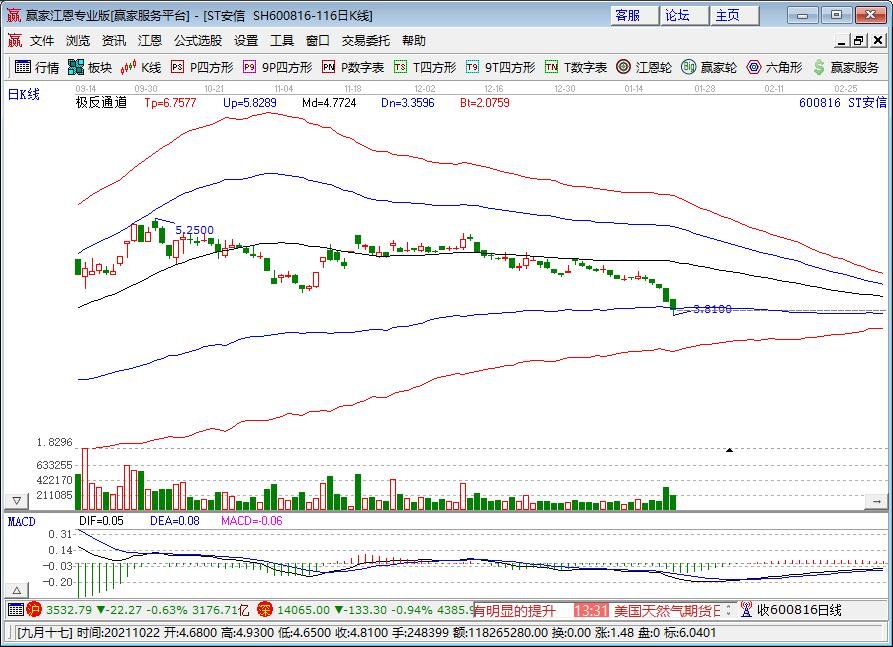This screenshot has width=893, height=647.
Task: Click the right-arrow button beside volume panel
Action: tap(876, 501)
